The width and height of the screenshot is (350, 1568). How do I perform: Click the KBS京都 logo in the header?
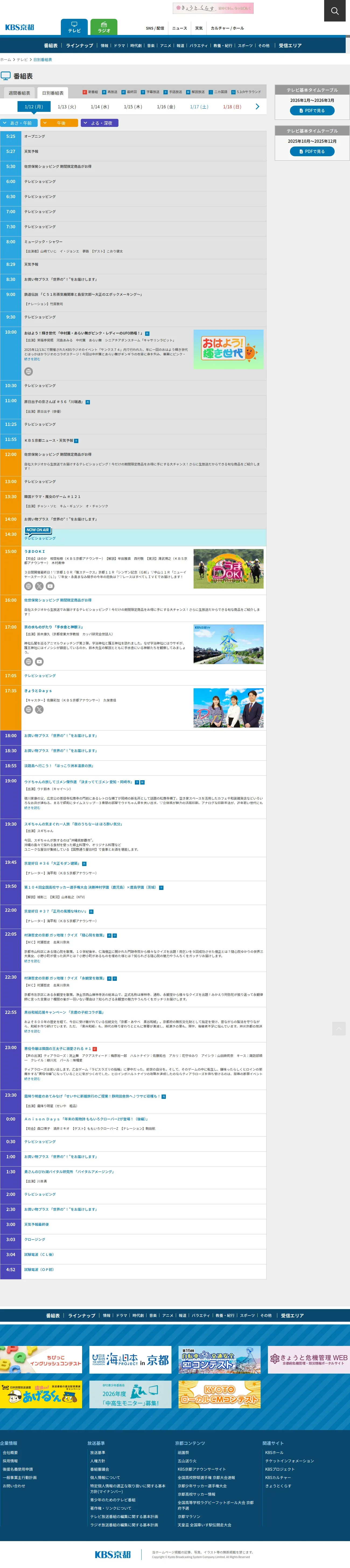coord(19,27)
